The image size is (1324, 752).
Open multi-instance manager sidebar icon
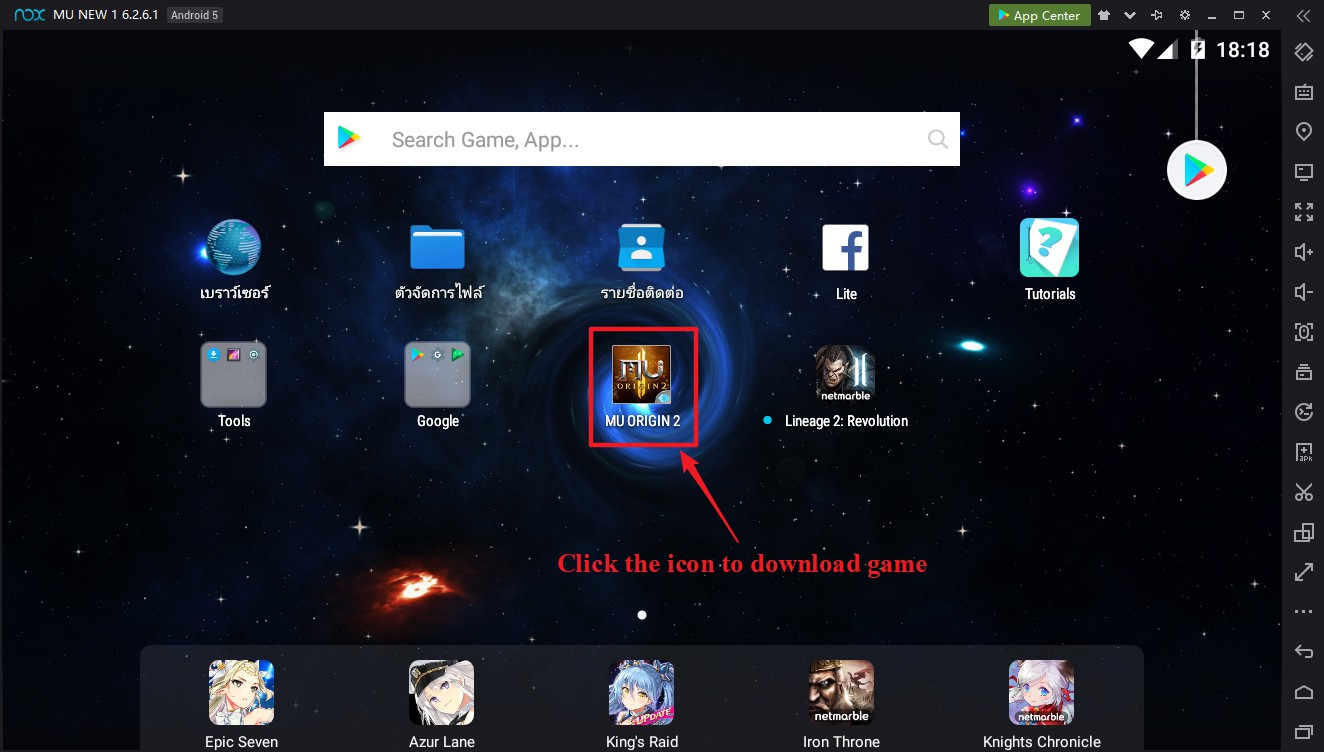[1303, 532]
